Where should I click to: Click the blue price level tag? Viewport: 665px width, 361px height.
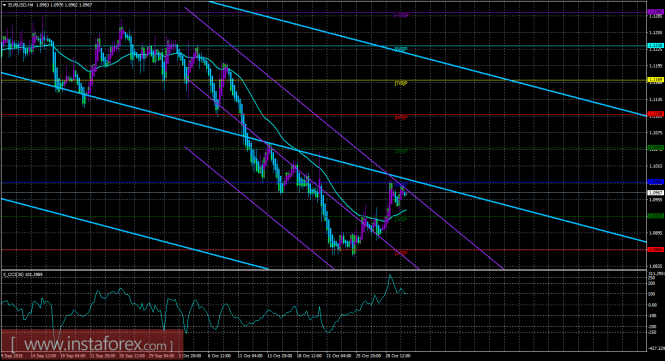click(x=655, y=182)
